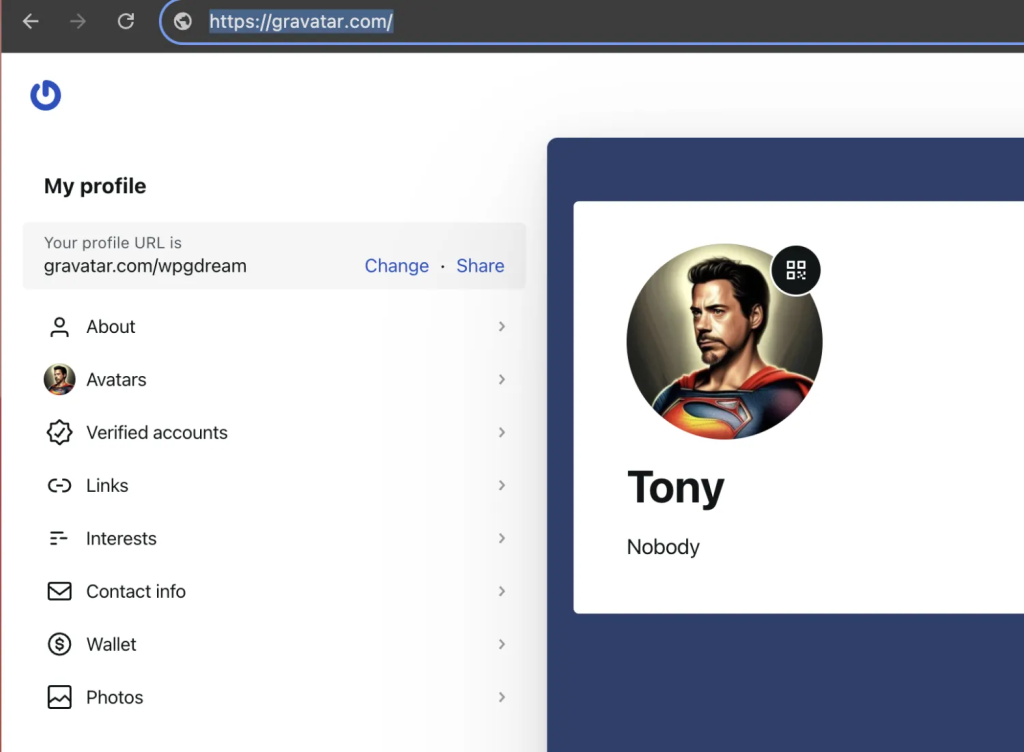The image size is (1024, 752).
Task: Click the Wallet dollar icon
Action: coord(59,644)
